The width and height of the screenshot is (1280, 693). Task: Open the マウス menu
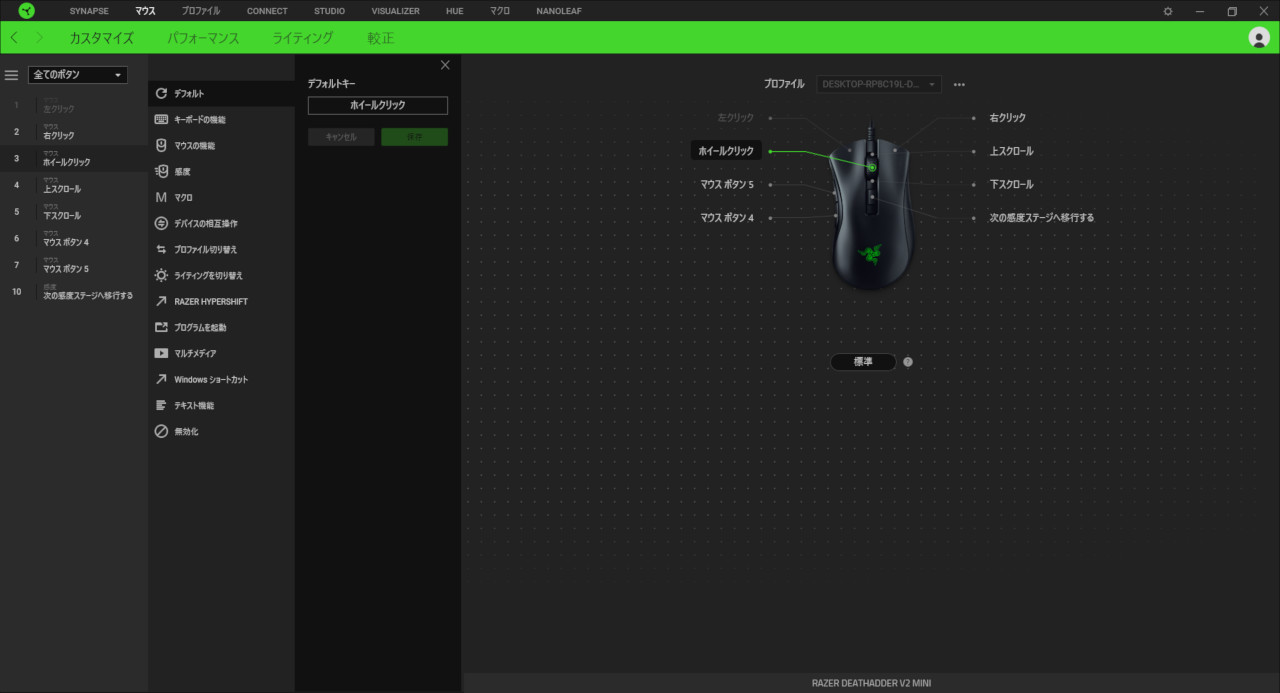tap(145, 11)
